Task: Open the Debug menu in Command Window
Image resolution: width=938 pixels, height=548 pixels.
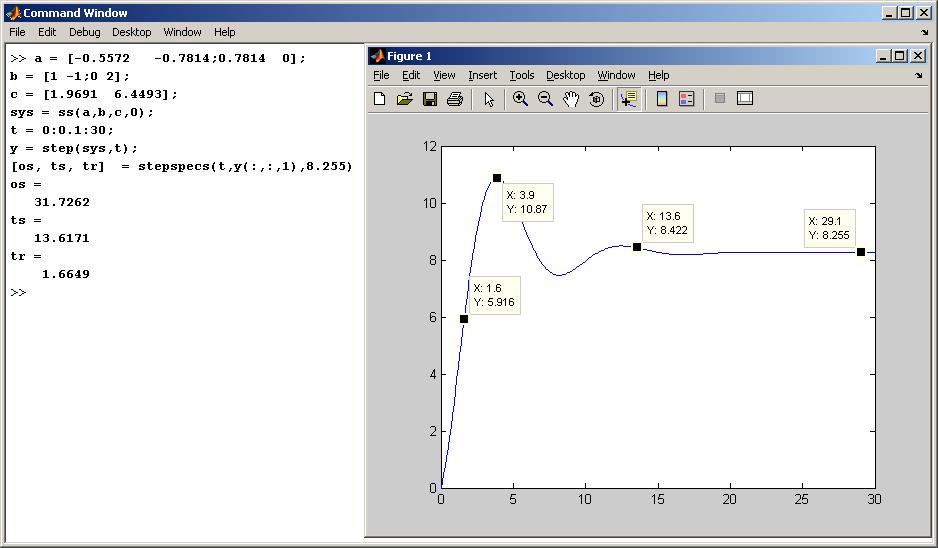Action: (84, 32)
